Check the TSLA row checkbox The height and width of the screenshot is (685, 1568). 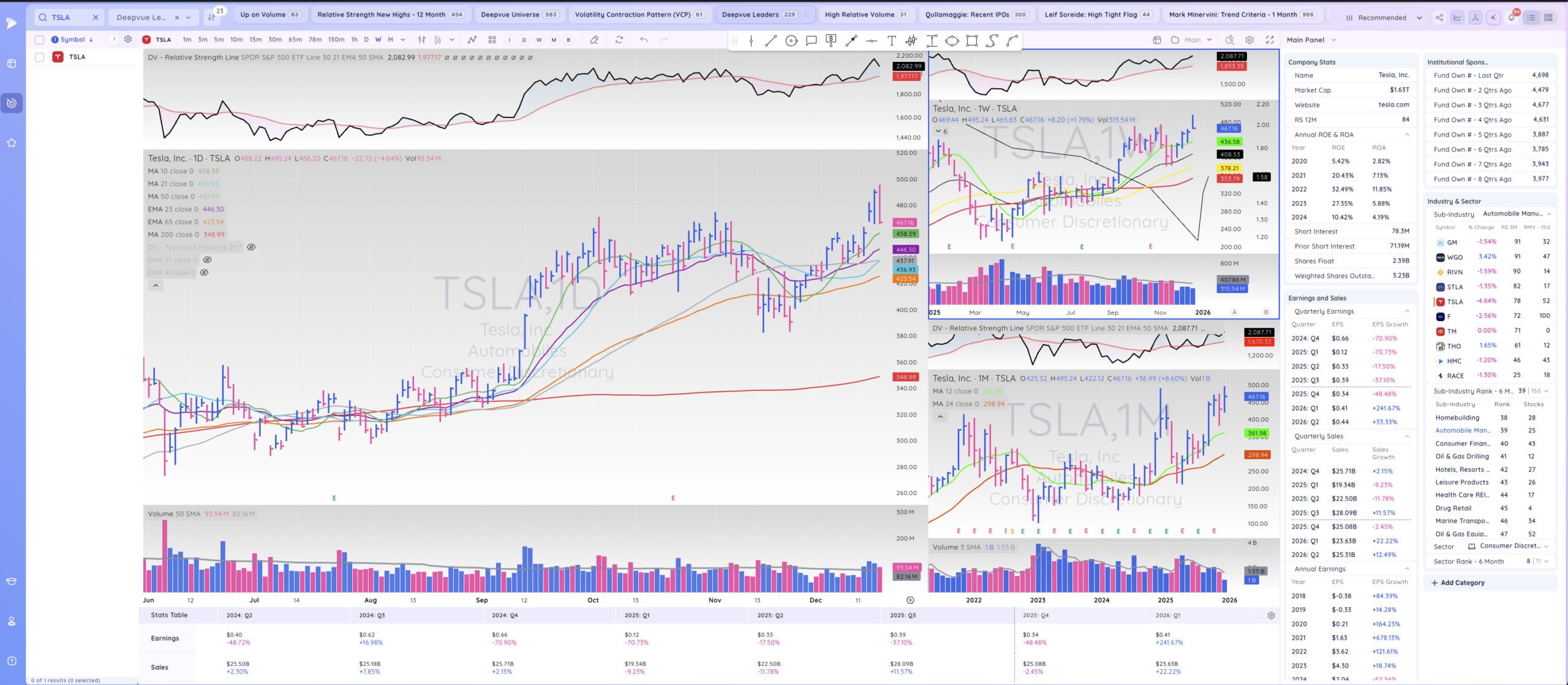pyautogui.click(x=40, y=57)
